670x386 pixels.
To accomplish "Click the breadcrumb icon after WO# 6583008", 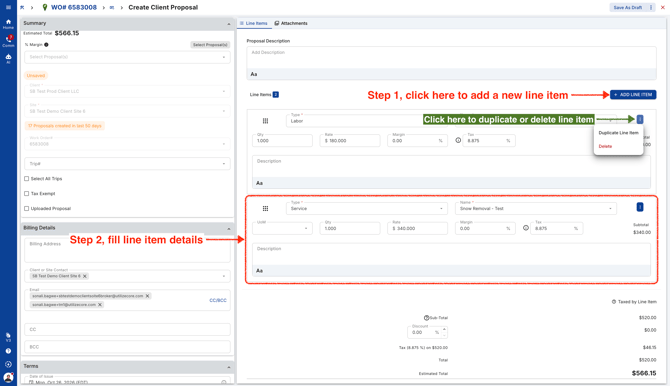I will click(x=112, y=7).
